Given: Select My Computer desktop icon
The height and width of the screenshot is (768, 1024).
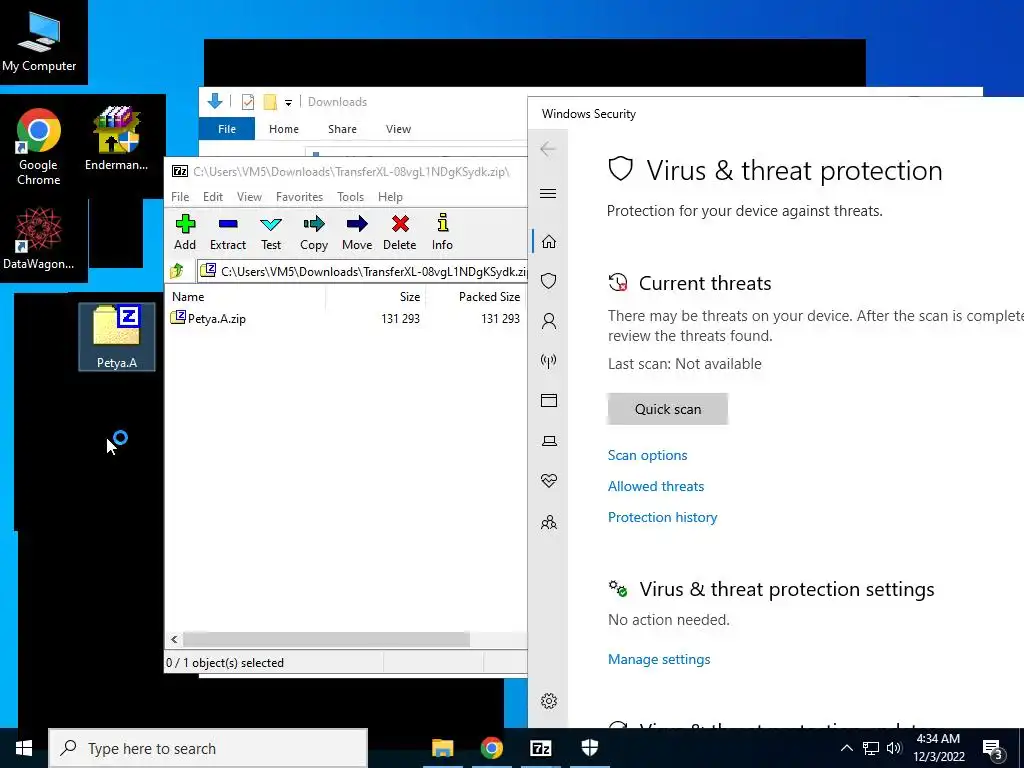Looking at the screenshot, I should (39, 42).
